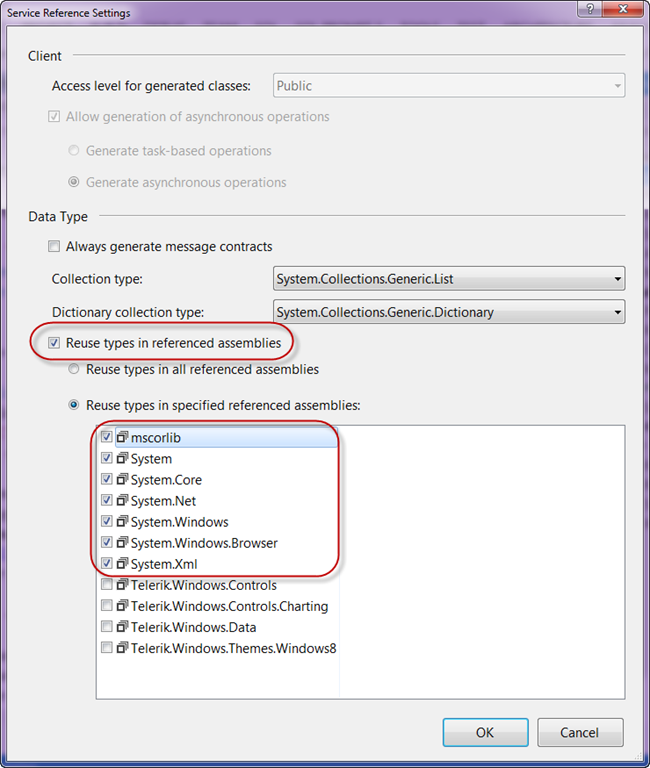Click the assembly icon beside System.Core
650x768 pixels.
(x=123, y=480)
